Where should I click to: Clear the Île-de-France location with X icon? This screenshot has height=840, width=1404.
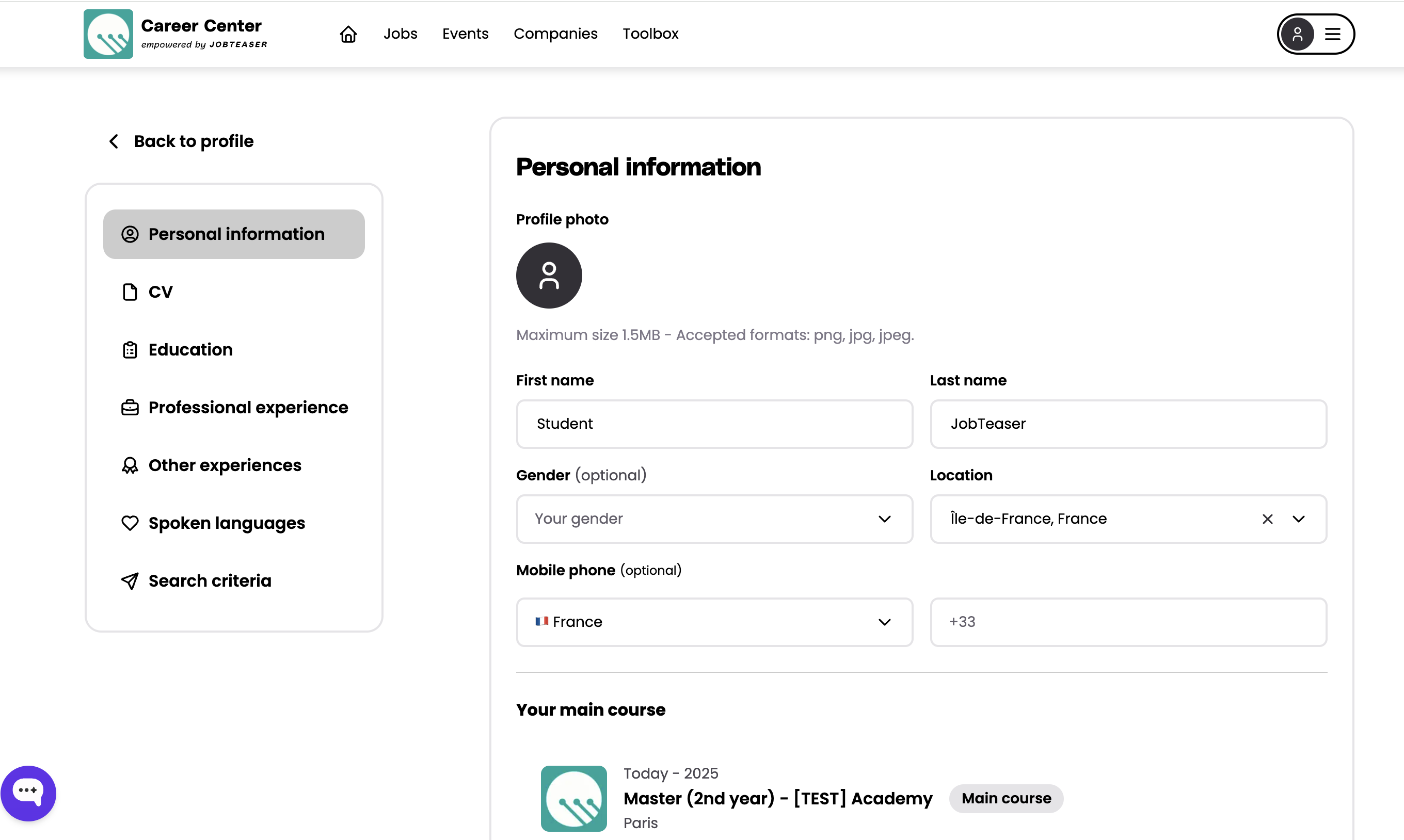pos(1267,519)
